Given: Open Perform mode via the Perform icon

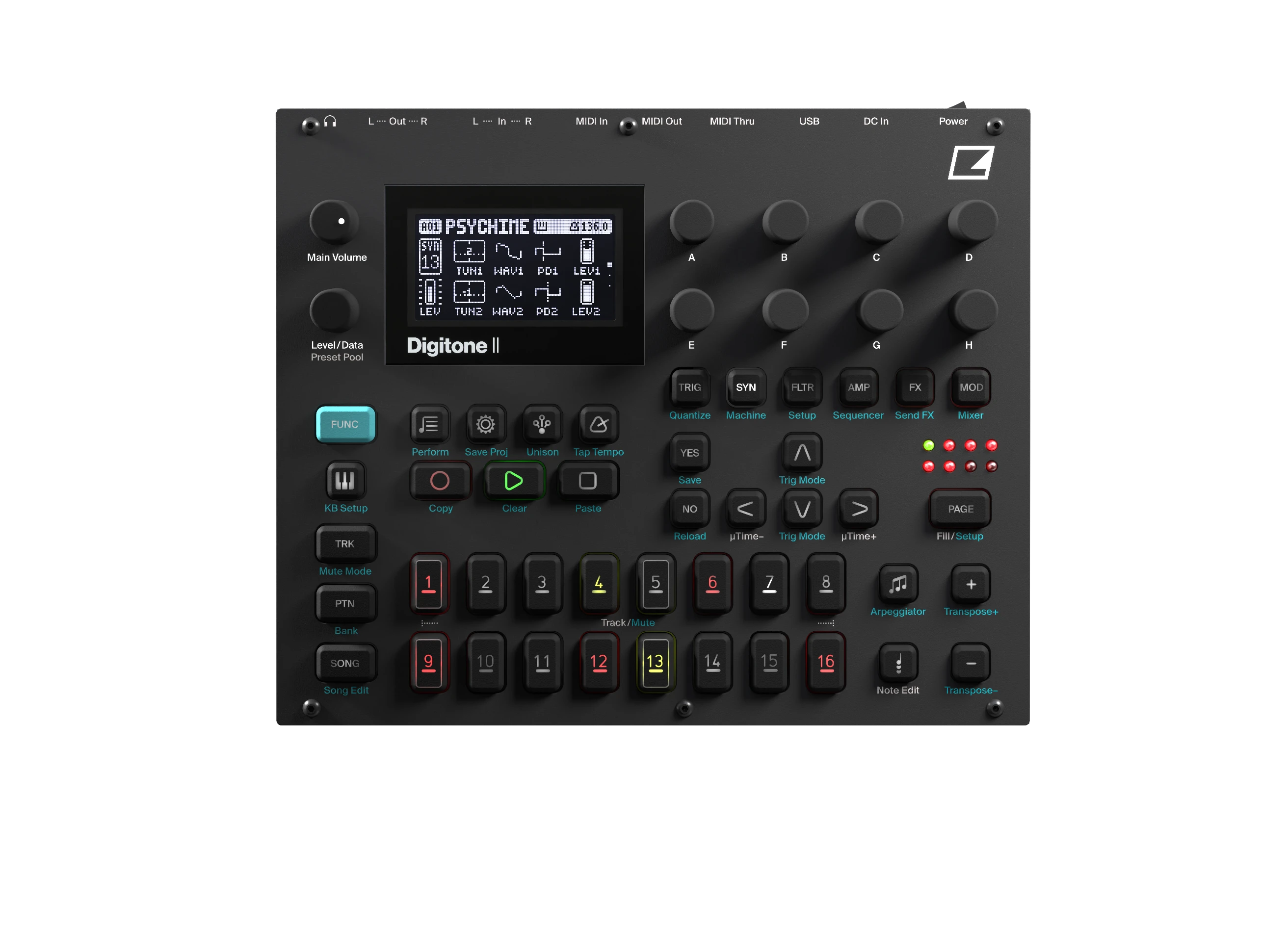Looking at the screenshot, I should (x=430, y=424).
